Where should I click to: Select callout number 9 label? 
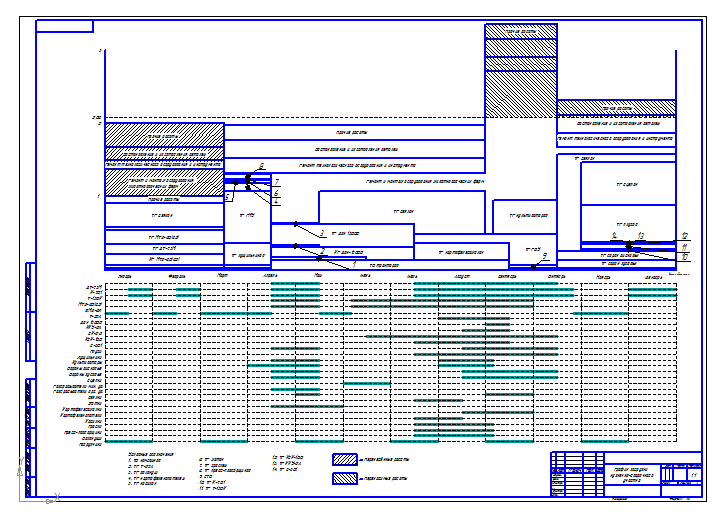545,256
